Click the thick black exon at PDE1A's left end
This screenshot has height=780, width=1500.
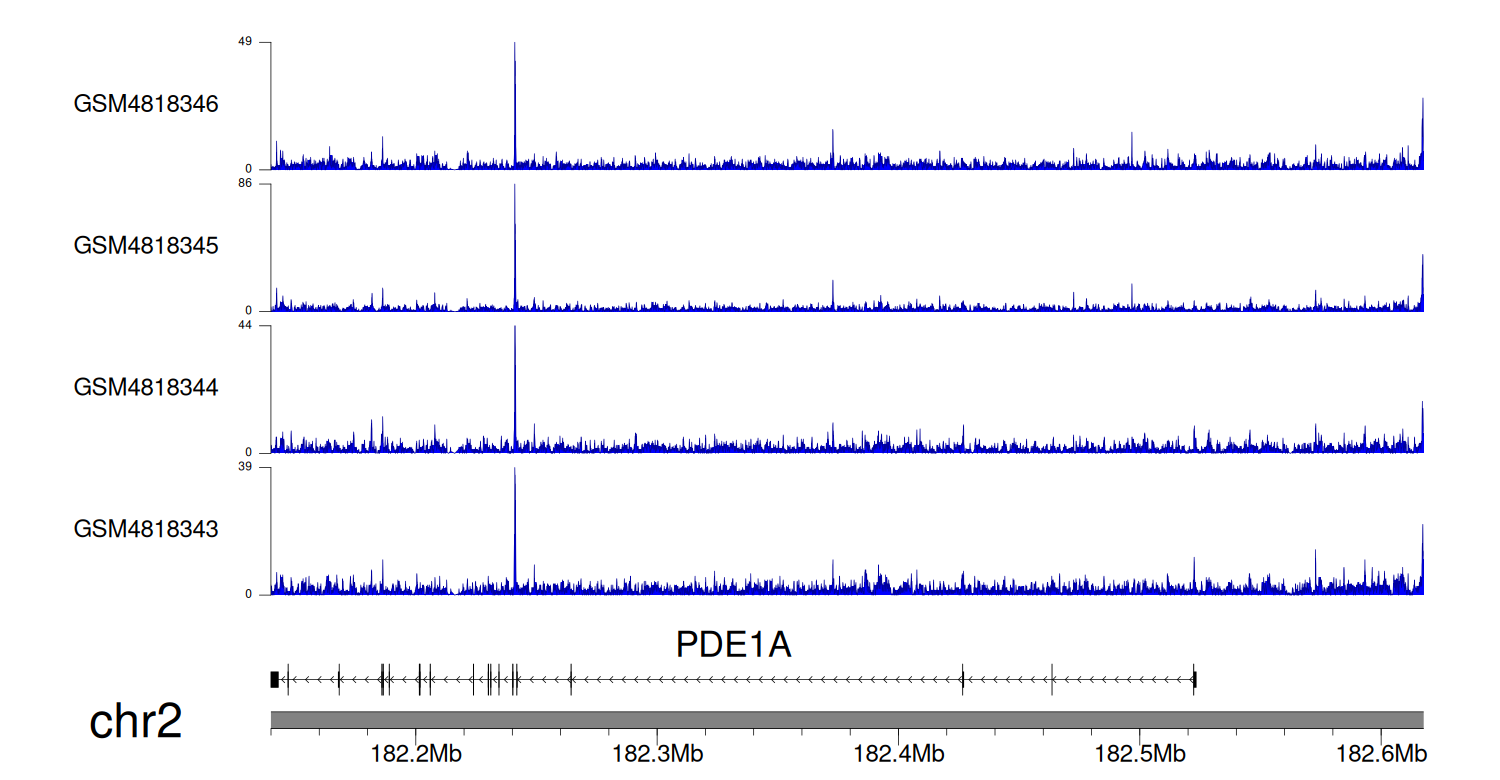pyautogui.click(x=275, y=680)
